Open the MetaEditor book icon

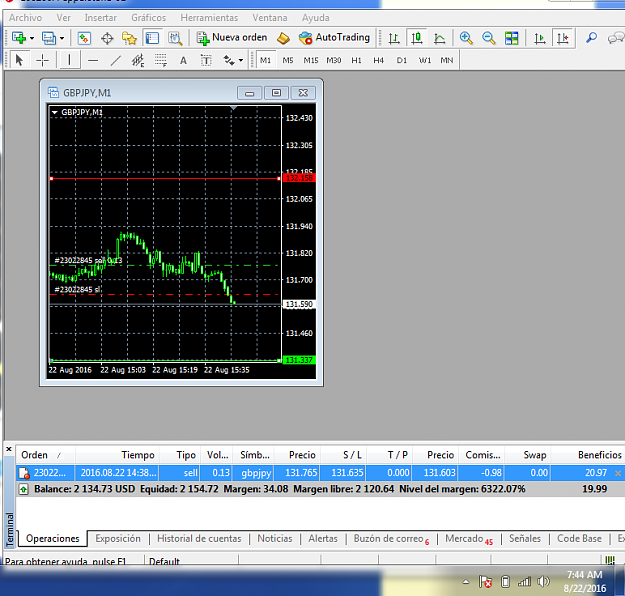(x=283, y=38)
